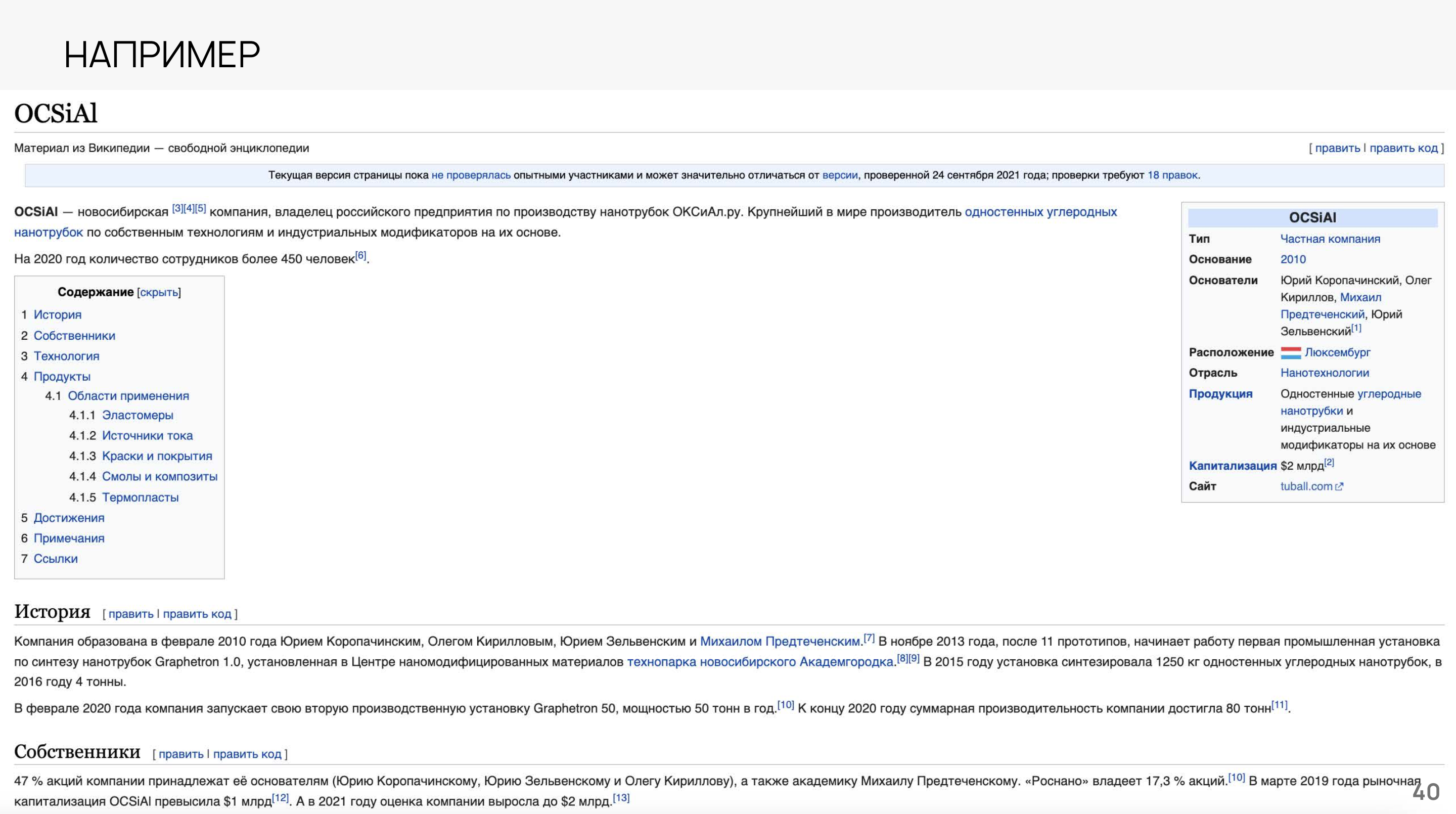Viewport: 1456px width, 814px height.
Task: Open footnote 10 after 17,3 % акций
Action: point(1236,777)
